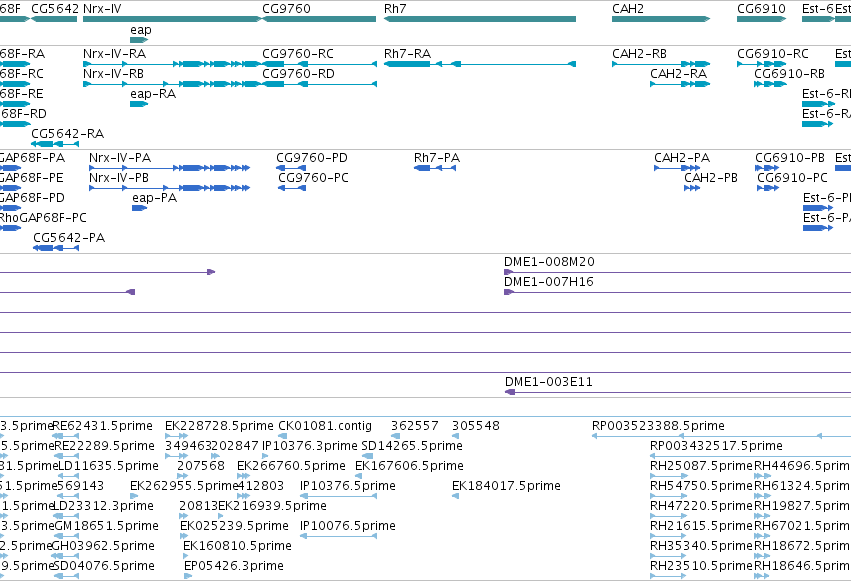Click EST EK160810.5prime

(x=187, y=556)
